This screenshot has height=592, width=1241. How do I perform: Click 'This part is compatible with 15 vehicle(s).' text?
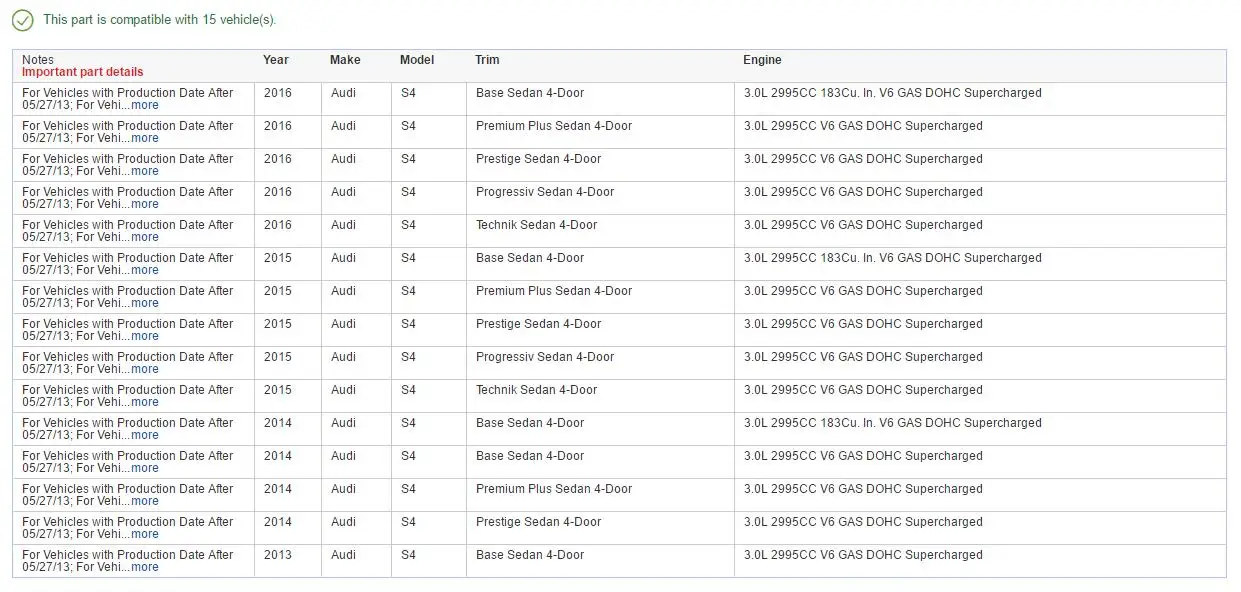click(x=160, y=20)
